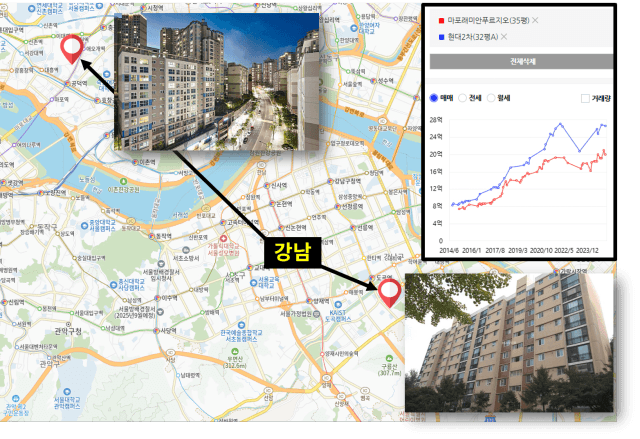The height and width of the screenshot is (439, 640).
Task: Click the 2023/12 date label on chart
Action: (587, 251)
